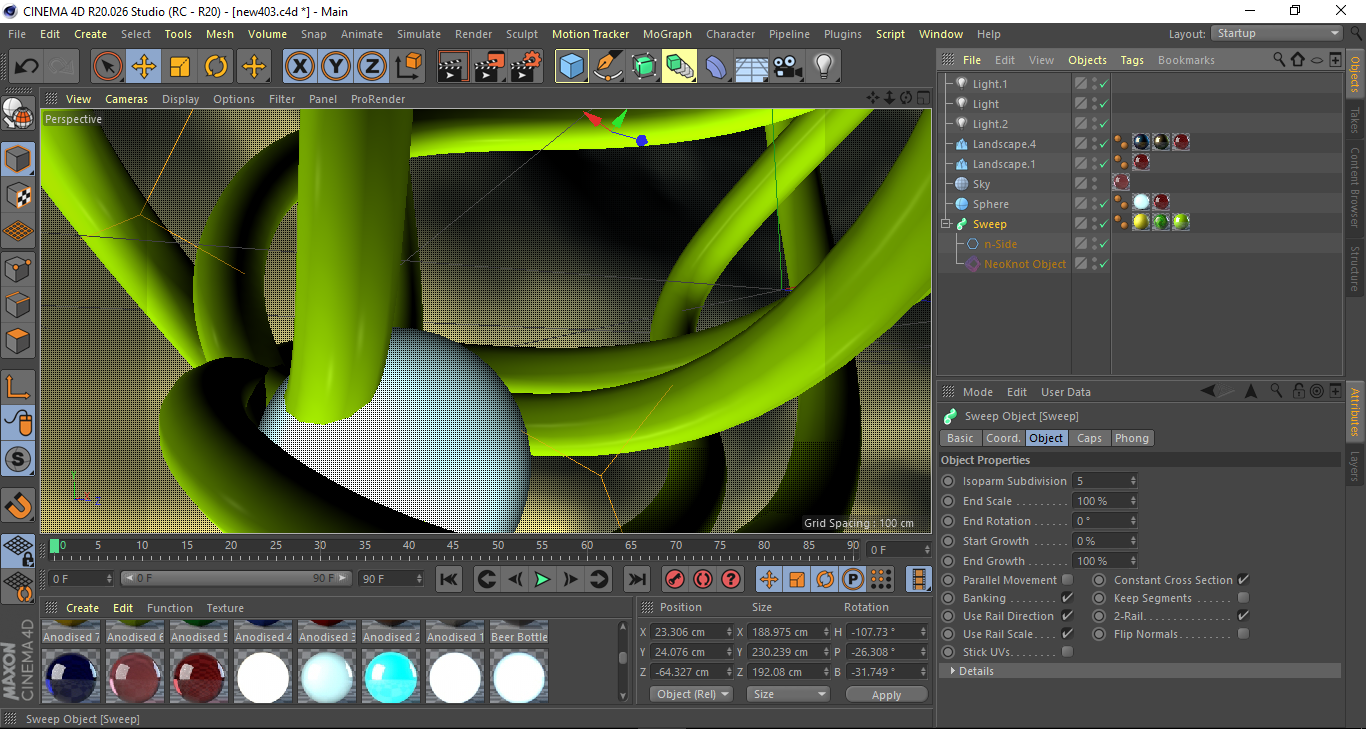This screenshot has width=1366, height=729.
Task: Open the Spline Pen tool
Action: [608, 67]
